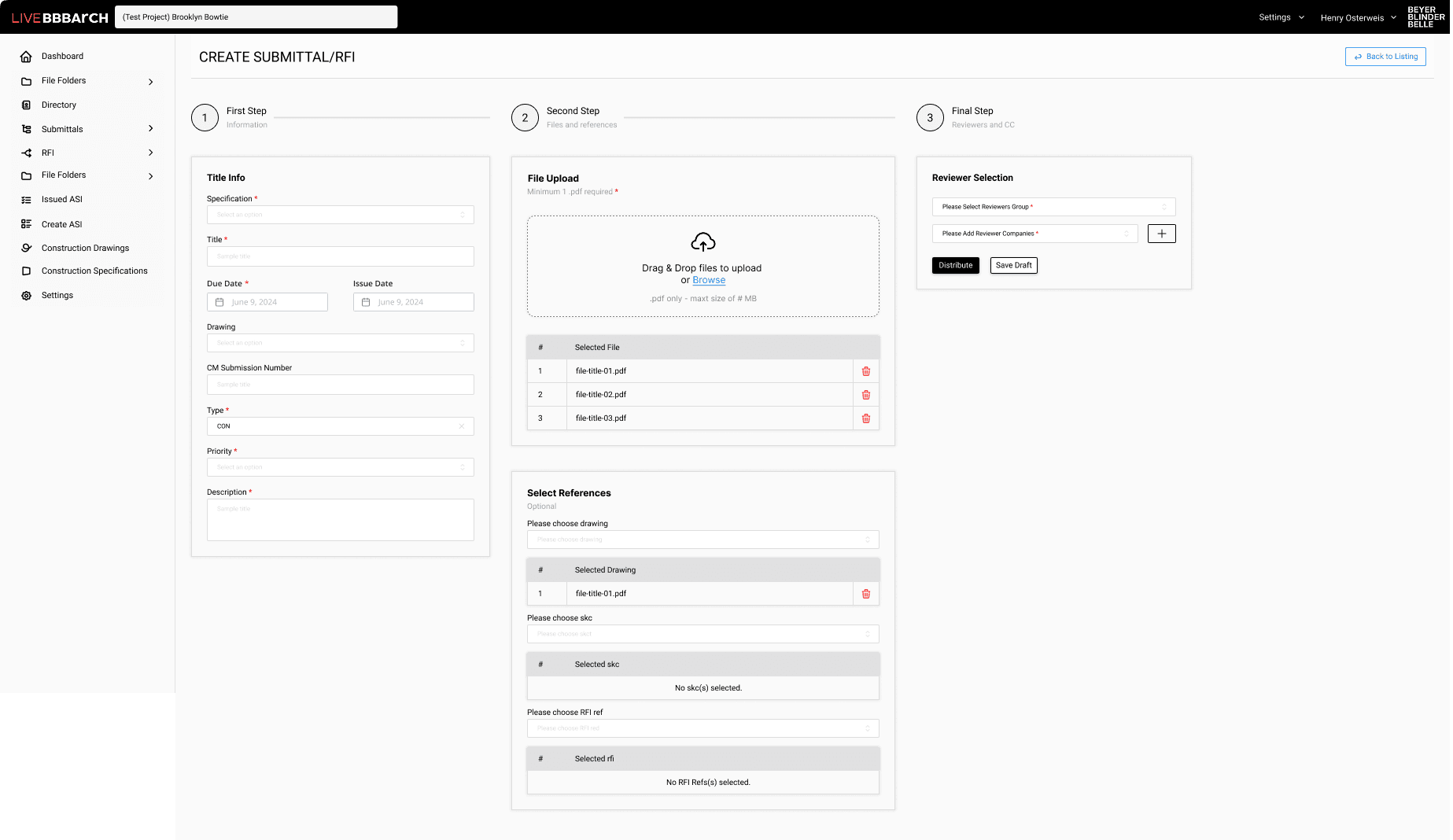Click the cloud upload icon

[x=703, y=241]
